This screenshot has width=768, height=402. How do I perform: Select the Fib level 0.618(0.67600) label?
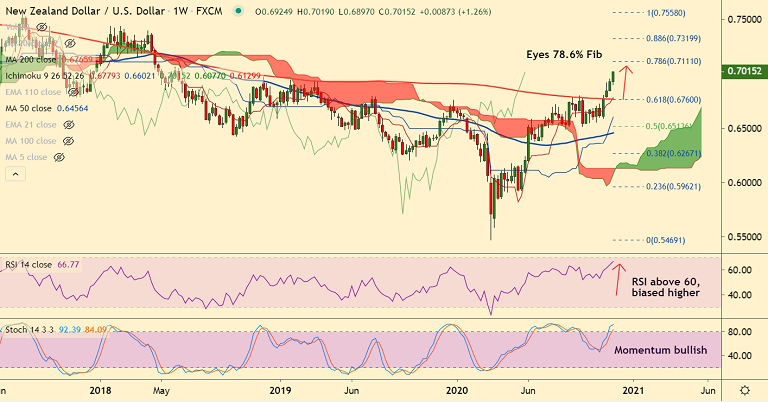coord(673,99)
